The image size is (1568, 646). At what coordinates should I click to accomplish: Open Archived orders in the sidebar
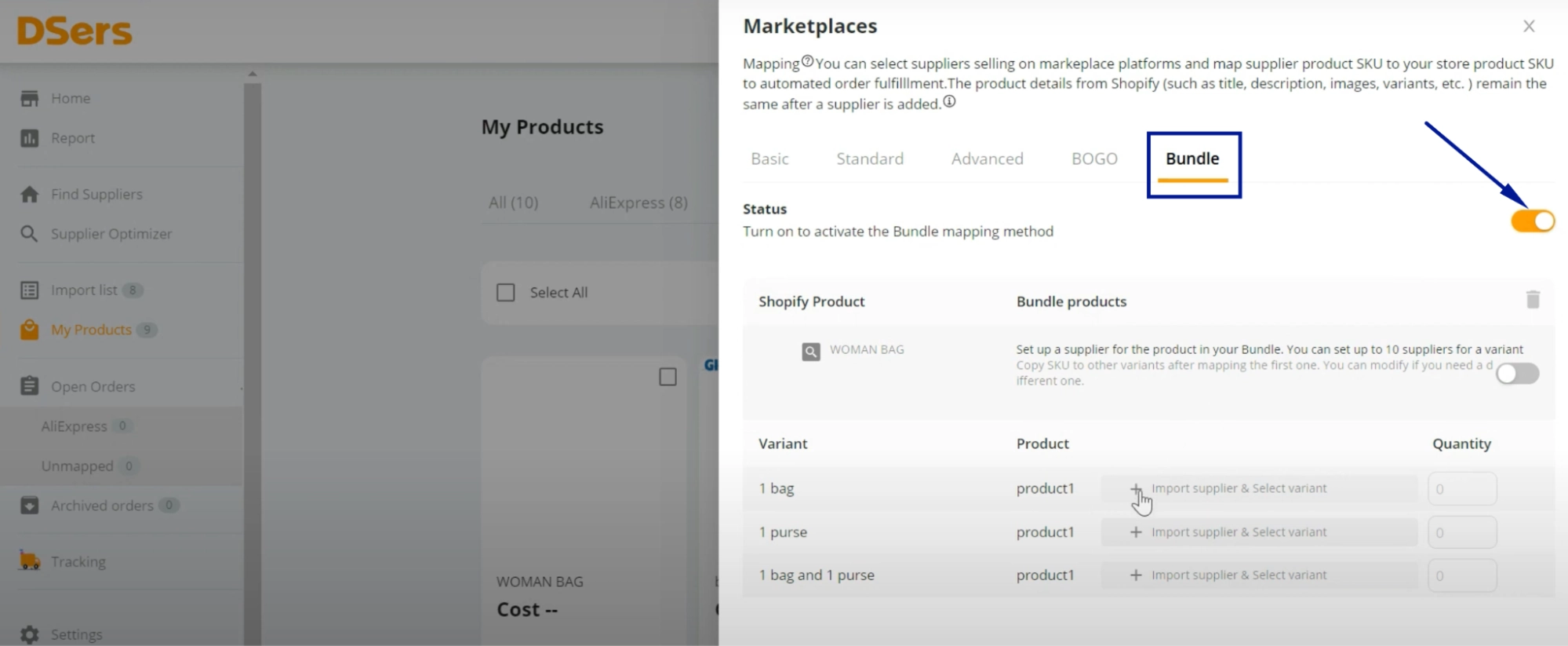102,505
